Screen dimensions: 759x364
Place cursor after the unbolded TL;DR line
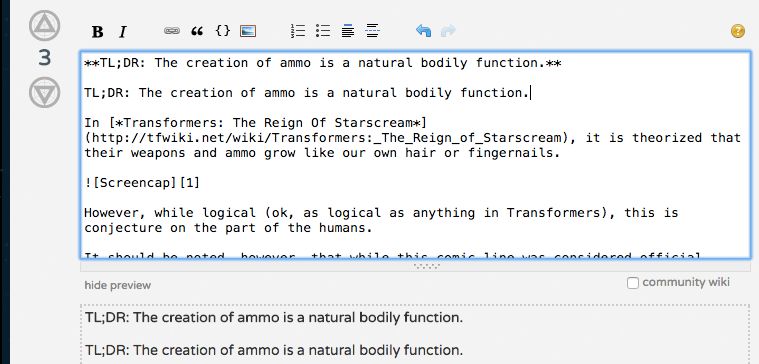point(531,92)
